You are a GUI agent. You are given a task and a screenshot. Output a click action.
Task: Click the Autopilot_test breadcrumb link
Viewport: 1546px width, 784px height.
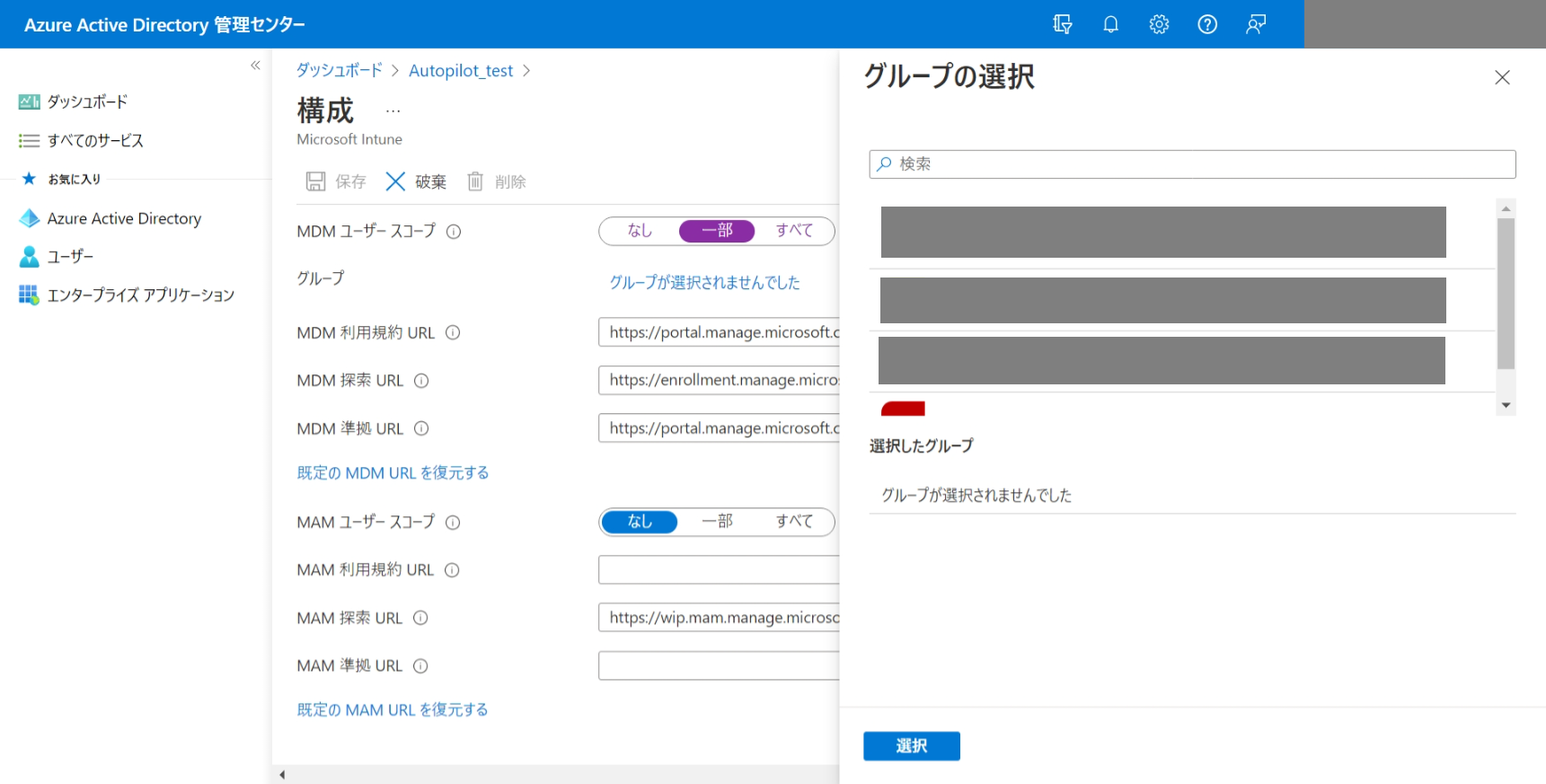(461, 70)
